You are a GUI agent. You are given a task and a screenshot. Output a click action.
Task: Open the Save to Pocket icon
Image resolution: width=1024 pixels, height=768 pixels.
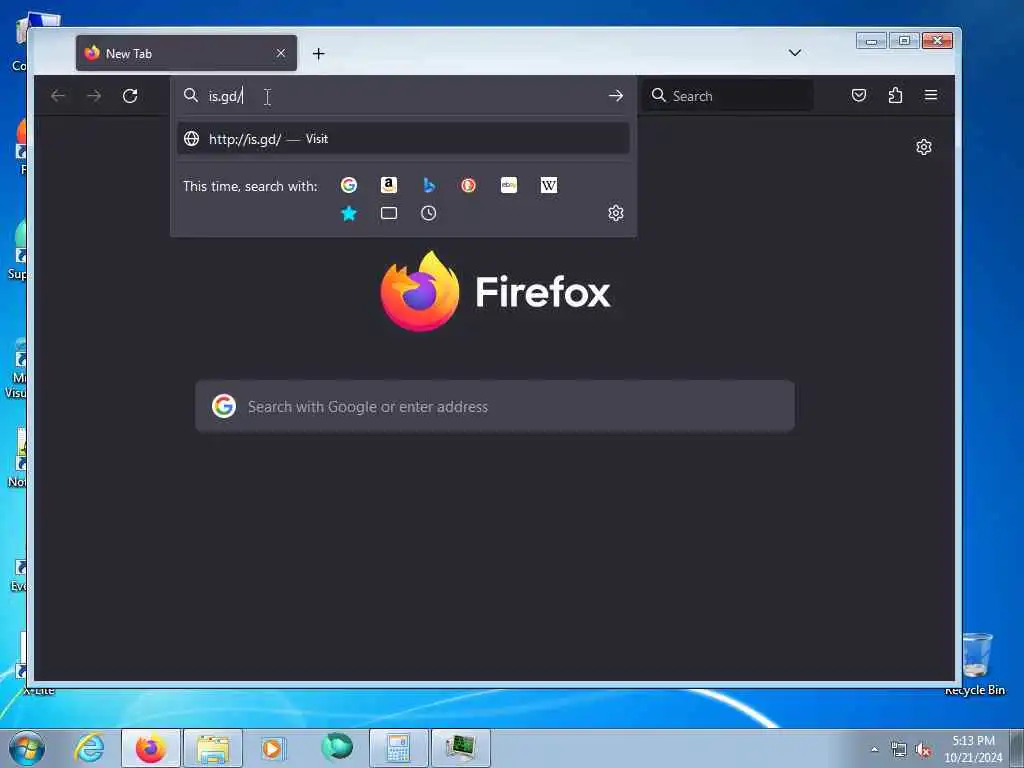pos(859,96)
